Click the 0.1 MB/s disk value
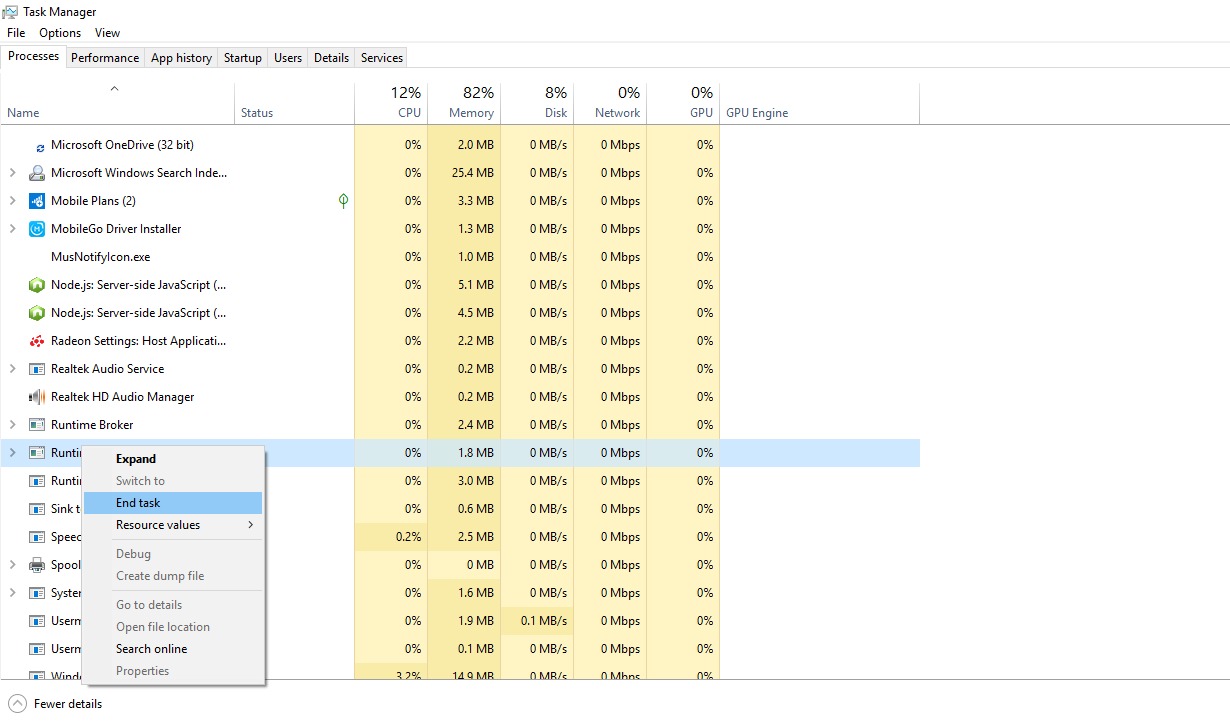Screen dimensions: 1230x721 pos(544,621)
